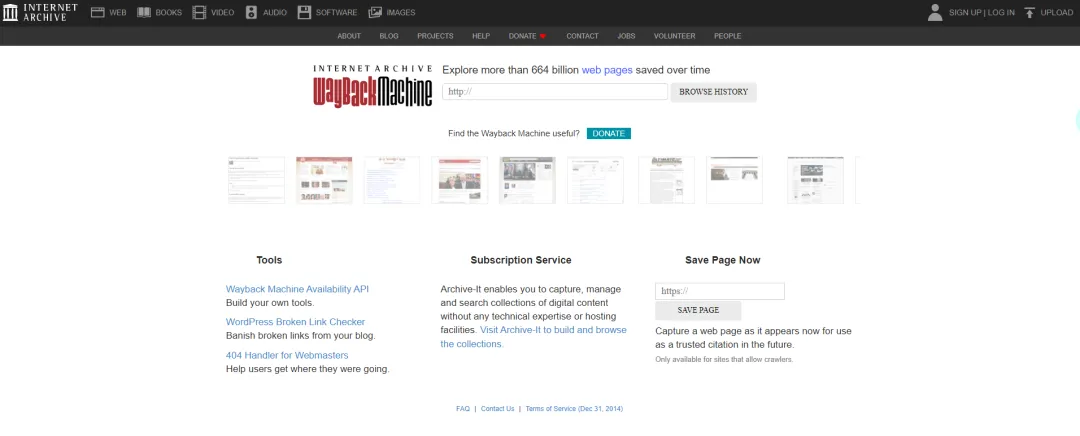Click the SAVE PAGE button
This screenshot has width=1080, height=436.
click(x=698, y=311)
